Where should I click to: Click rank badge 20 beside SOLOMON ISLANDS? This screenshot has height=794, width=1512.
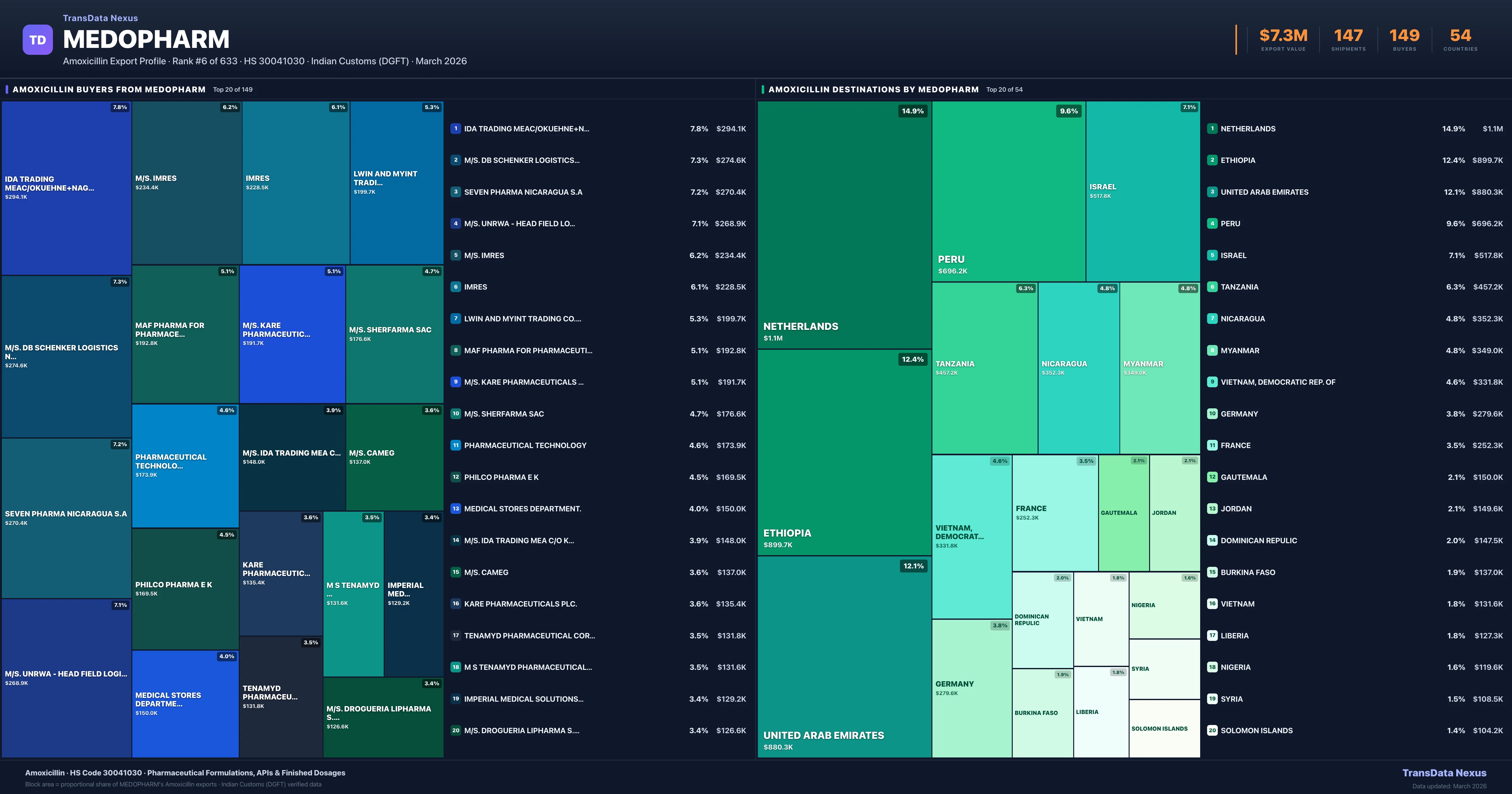click(1212, 731)
